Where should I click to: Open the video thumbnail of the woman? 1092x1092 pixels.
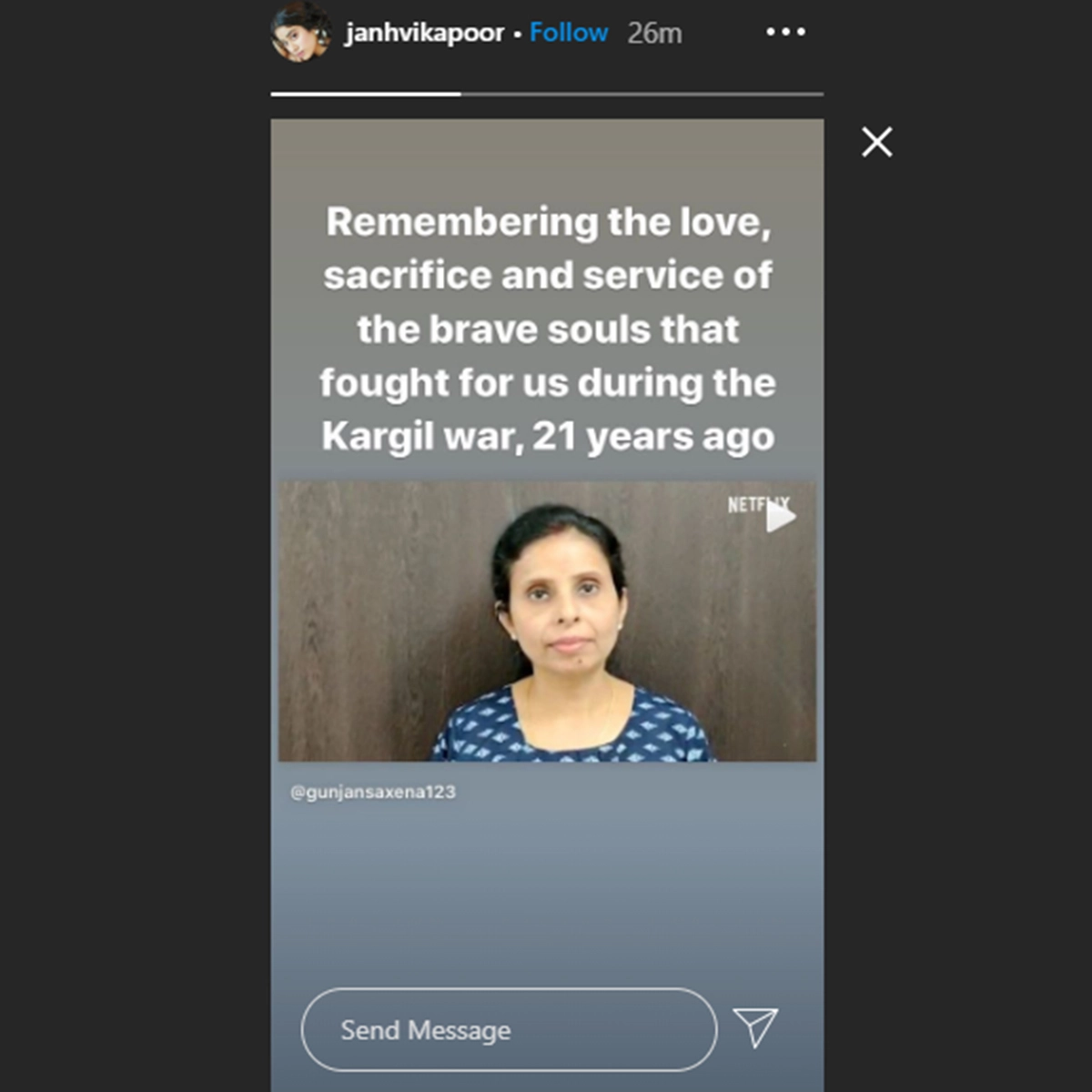tap(548, 622)
